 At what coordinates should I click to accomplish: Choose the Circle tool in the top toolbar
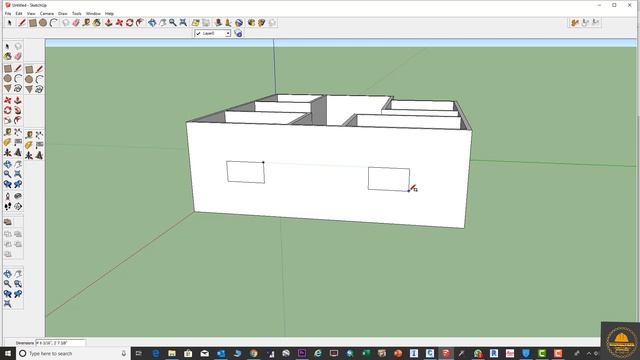pos(43,23)
